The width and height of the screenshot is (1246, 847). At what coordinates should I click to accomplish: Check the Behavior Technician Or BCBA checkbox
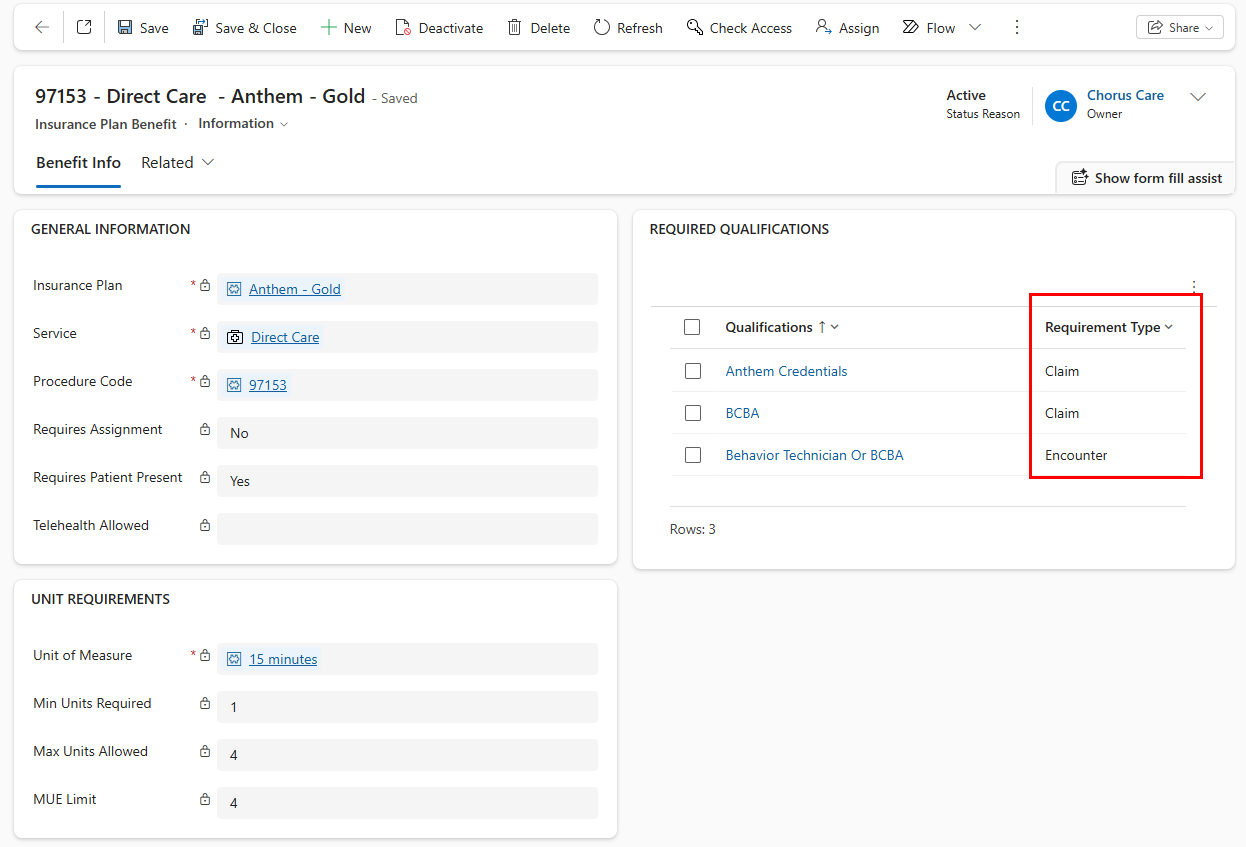693,455
